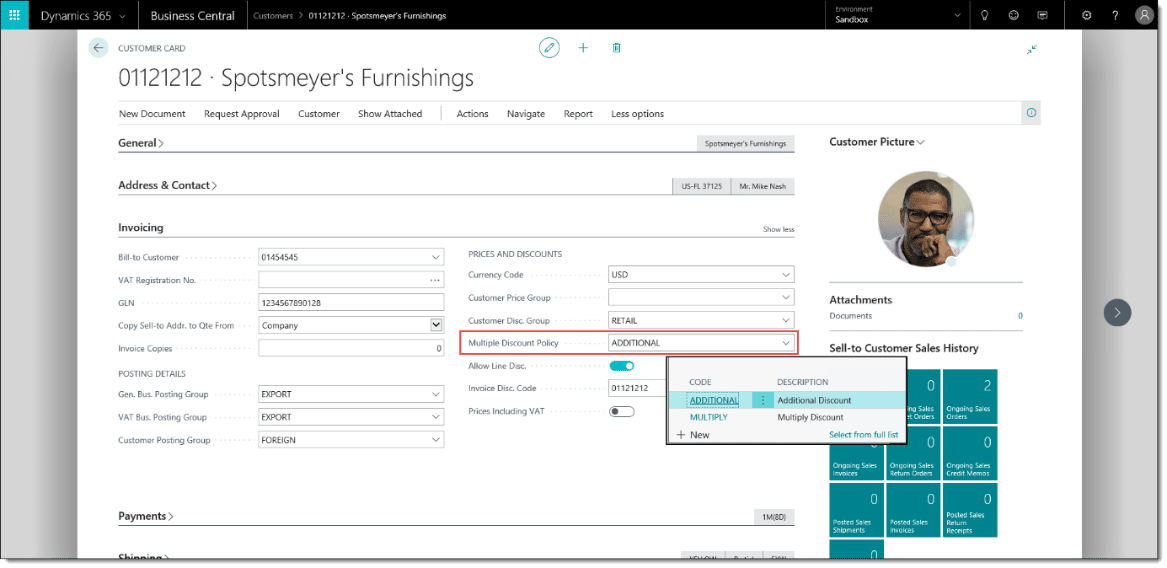Image resolution: width=1167 pixels, height=568 pixels.
Task: Open Request Approval menu
Action: pos(242,114)
